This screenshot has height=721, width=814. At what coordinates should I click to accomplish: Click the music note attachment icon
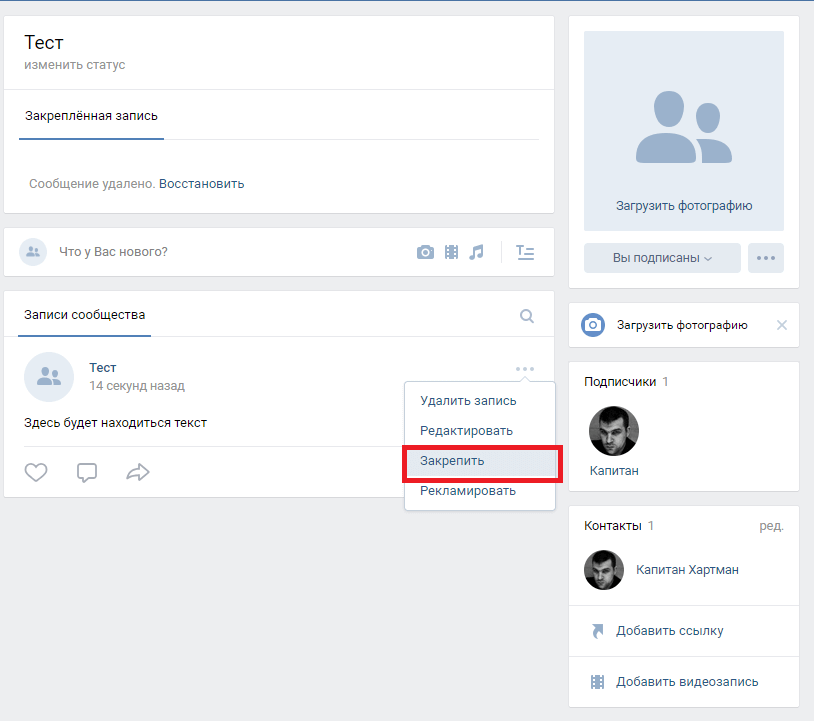click(x=477, y=252)
